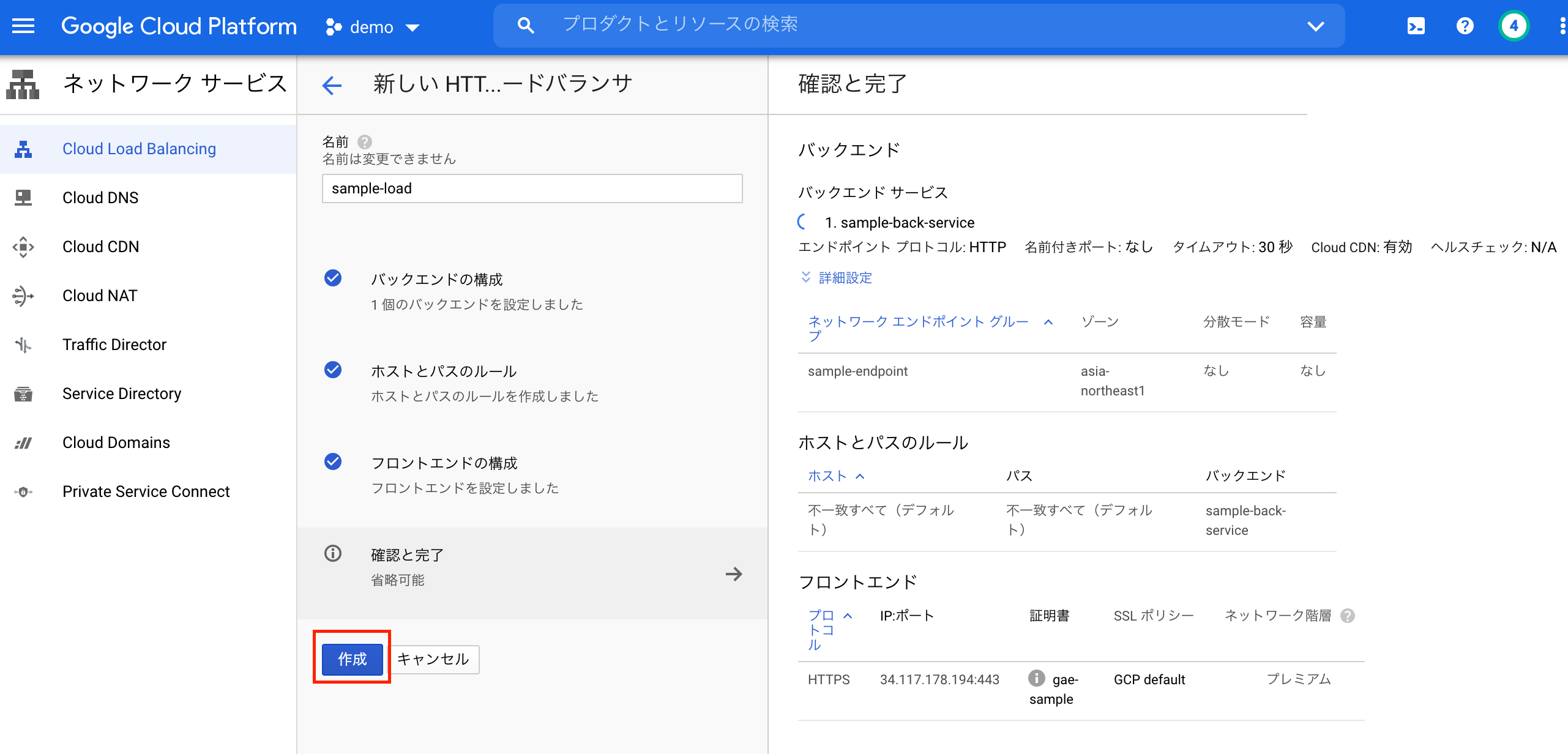Open Cloud DNS in sidebar

pos(100,198)
